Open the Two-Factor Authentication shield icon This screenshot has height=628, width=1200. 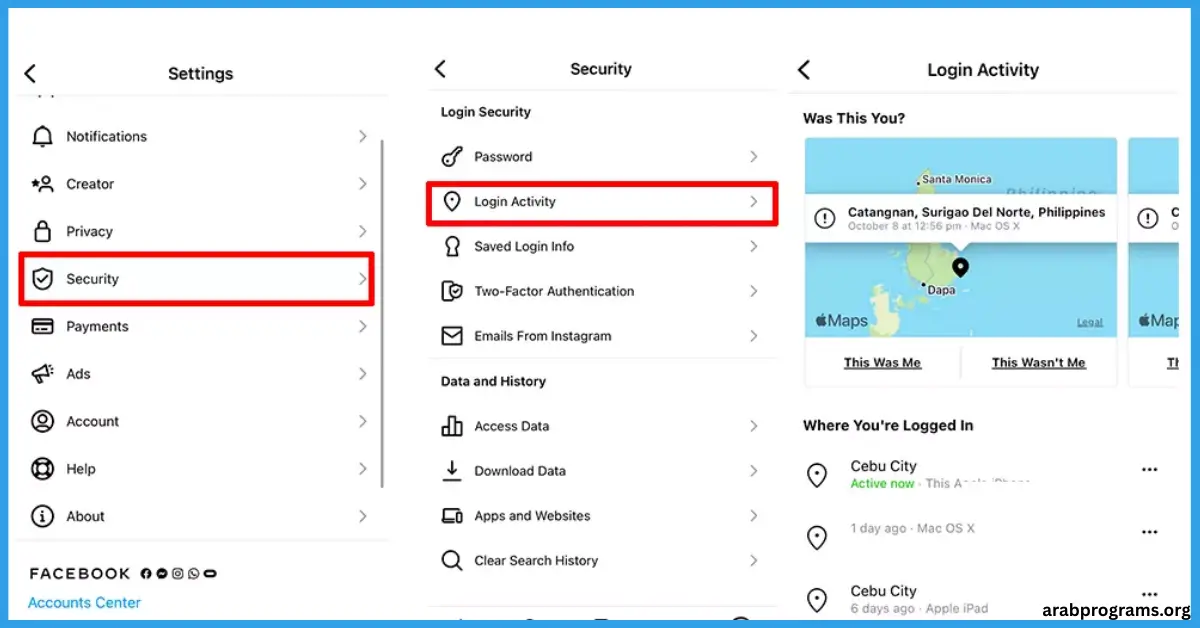pyautogui.click(x=452, y=291)
